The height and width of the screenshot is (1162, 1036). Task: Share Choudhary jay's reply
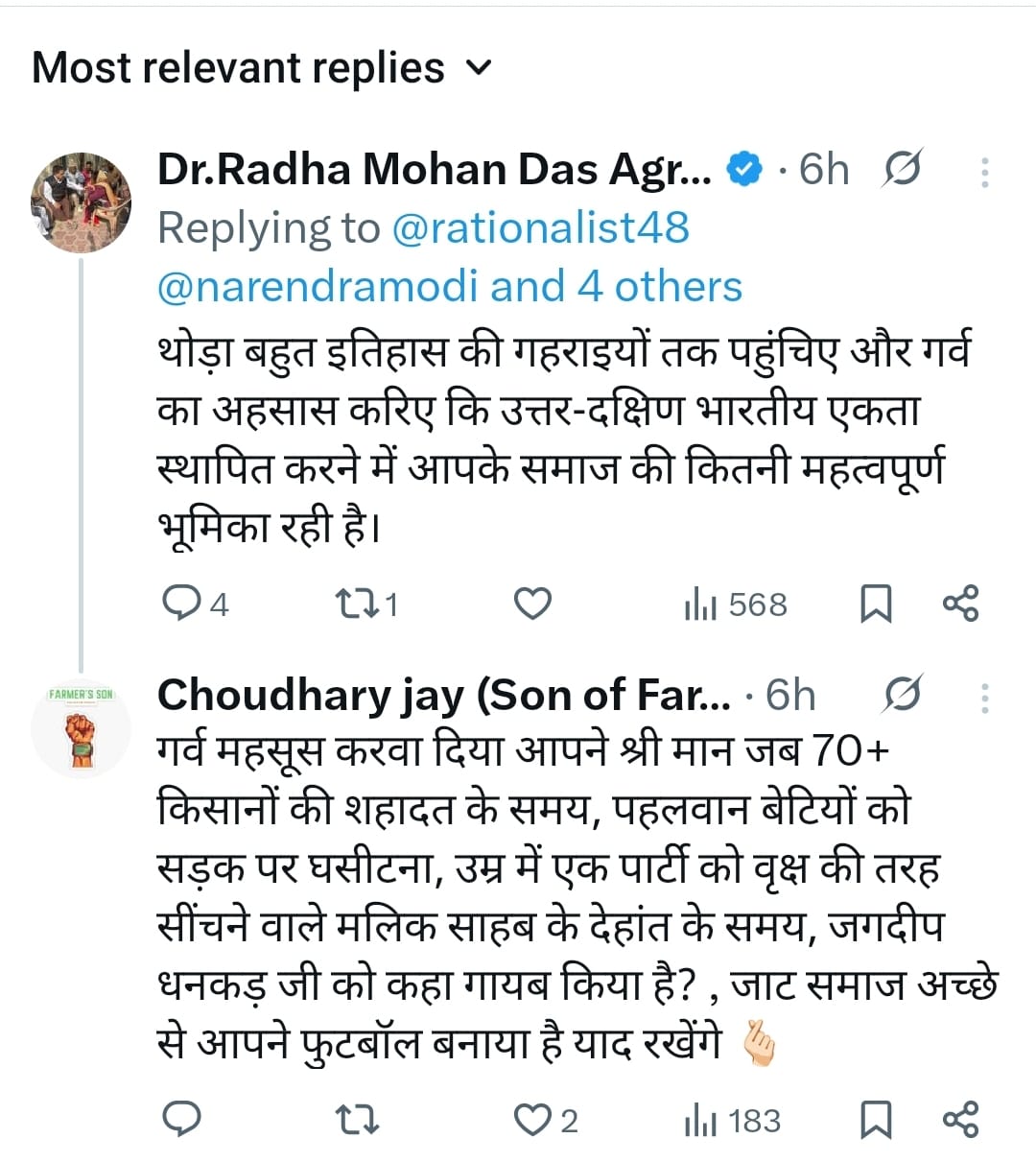coord(960,1119)
